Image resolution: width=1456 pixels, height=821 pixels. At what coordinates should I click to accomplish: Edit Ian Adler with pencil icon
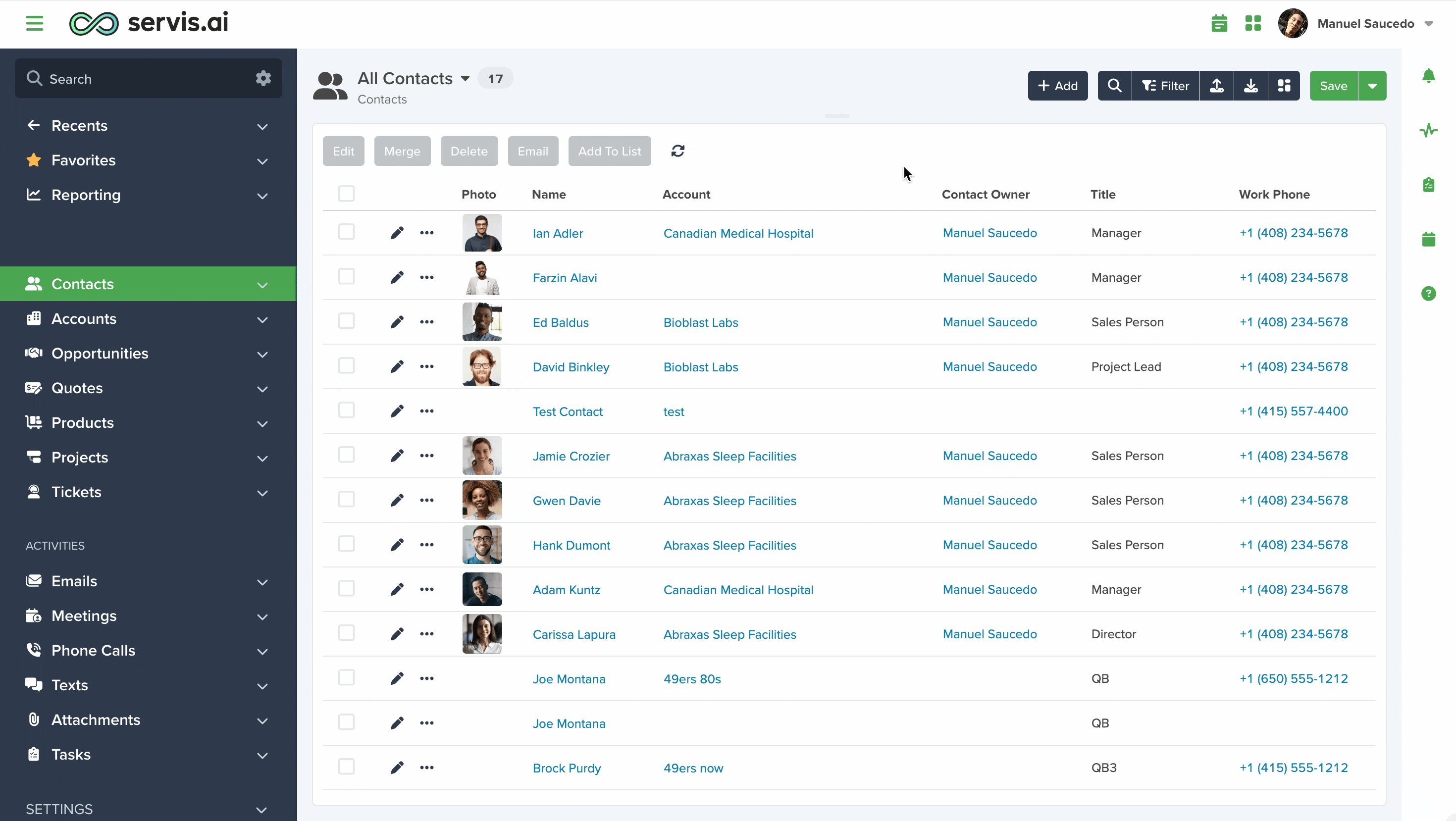[x=397, y=233]
